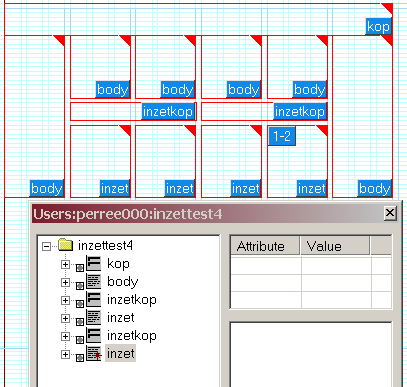Select the first inzet tree item

tap(121, 318)
